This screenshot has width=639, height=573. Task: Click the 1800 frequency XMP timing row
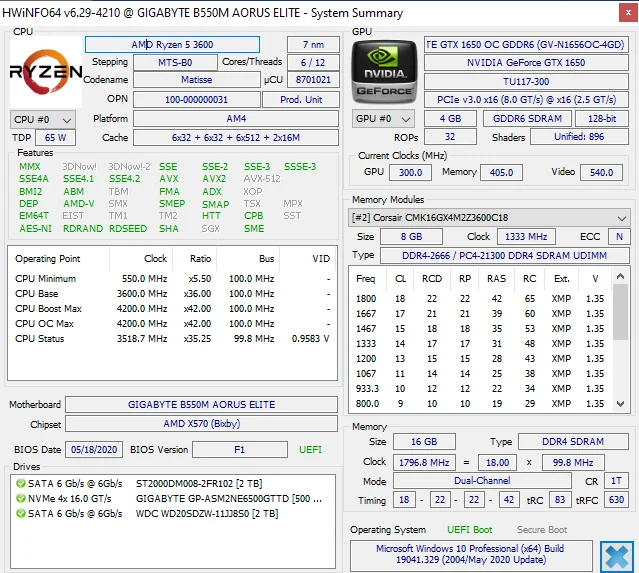pos(481,299)
